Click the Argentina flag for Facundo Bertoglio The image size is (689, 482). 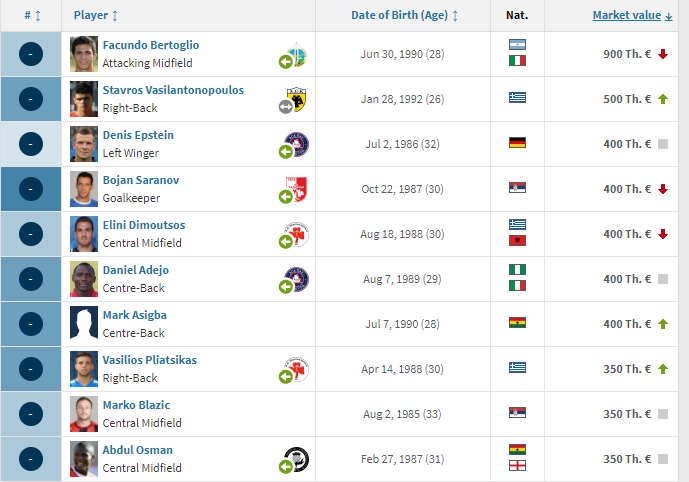click(x=517, y=44)
